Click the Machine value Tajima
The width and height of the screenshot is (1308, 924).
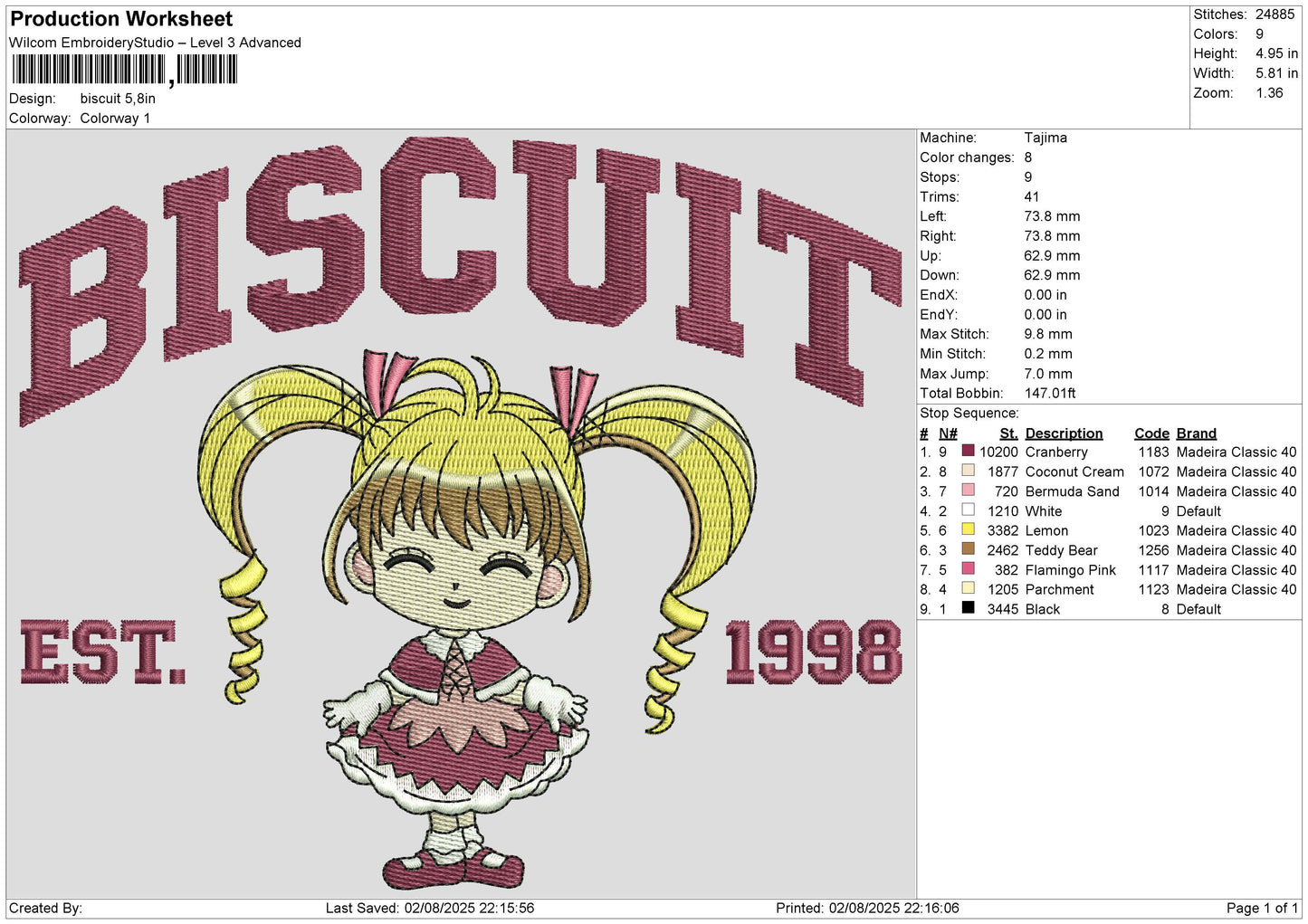[x=1045, y=138]
